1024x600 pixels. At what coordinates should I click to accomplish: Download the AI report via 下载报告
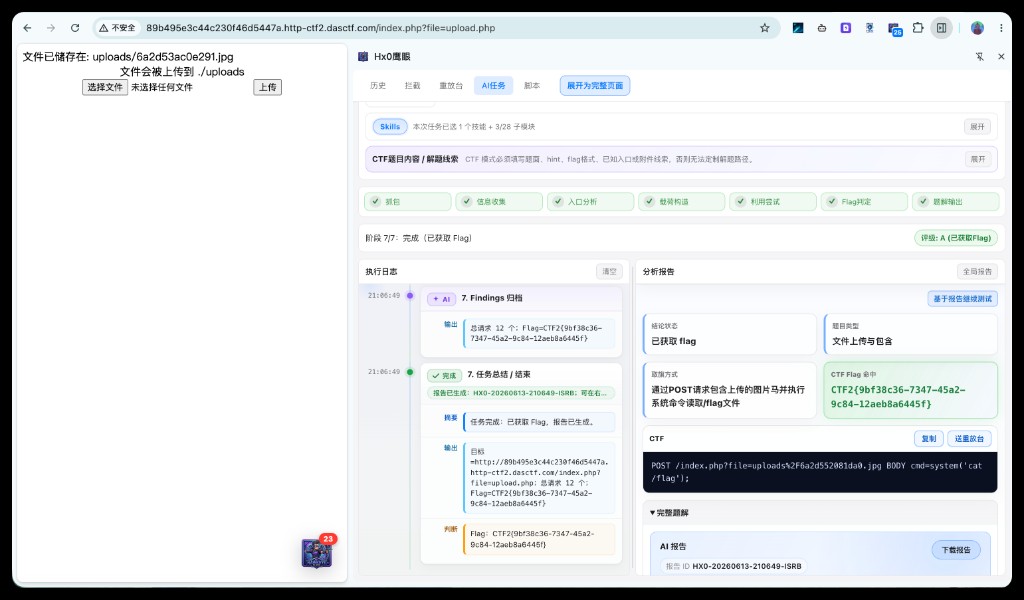(955, 550)
